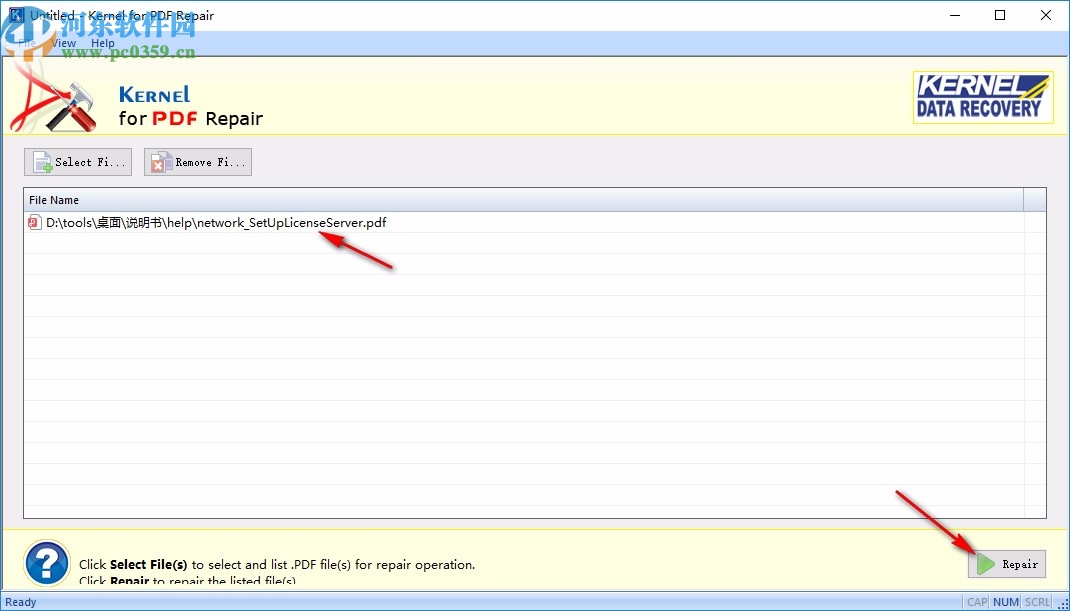The width and height of the screenshot is (1070, 611).
Task: Click the green play icon on Repair button
Action: pos(984,564)
